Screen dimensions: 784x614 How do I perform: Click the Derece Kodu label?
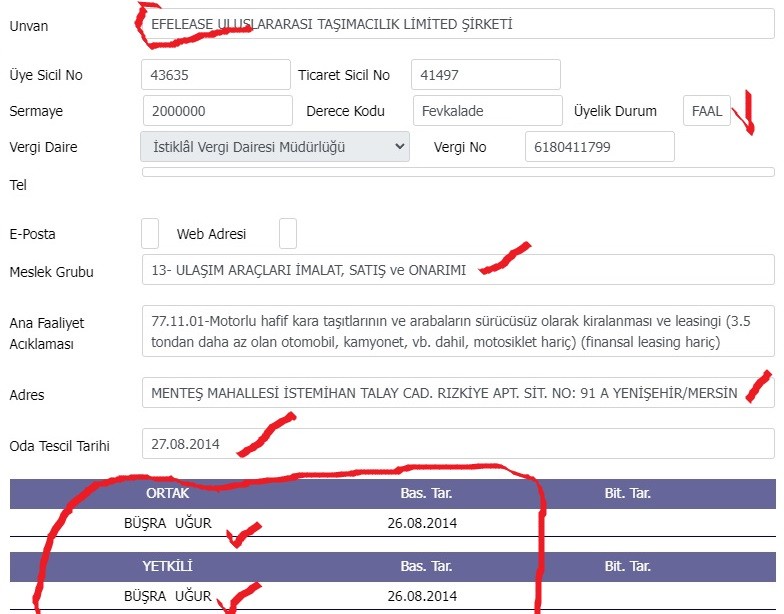pos(346,111)
